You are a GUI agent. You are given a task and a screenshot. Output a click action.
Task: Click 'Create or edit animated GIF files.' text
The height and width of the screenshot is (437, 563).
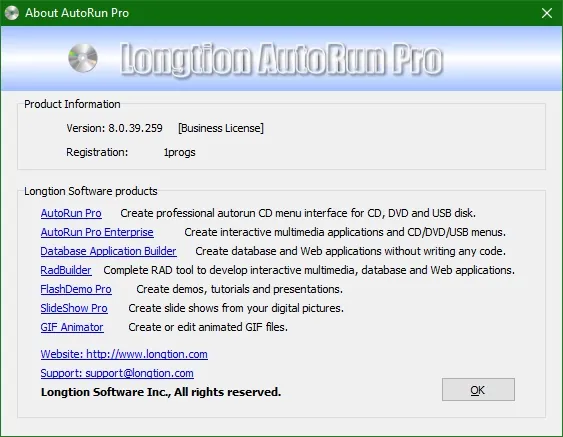208,327
